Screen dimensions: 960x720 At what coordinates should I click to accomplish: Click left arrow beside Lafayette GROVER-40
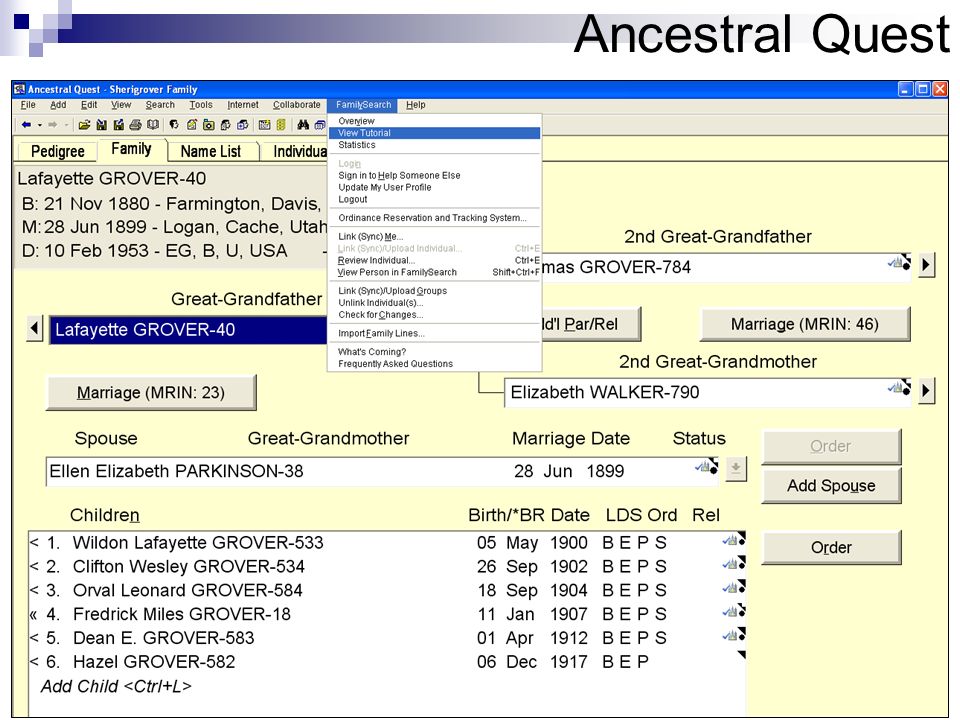click(x=35, y=329)
